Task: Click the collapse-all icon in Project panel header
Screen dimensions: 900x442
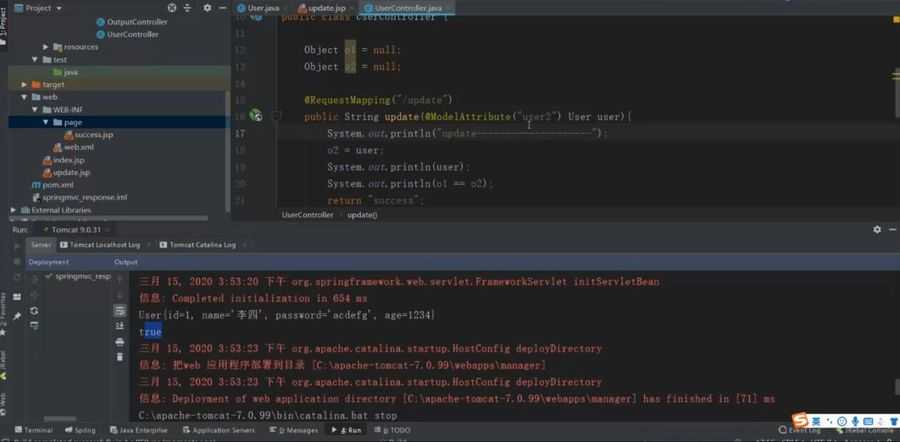Action: (188, 8)
